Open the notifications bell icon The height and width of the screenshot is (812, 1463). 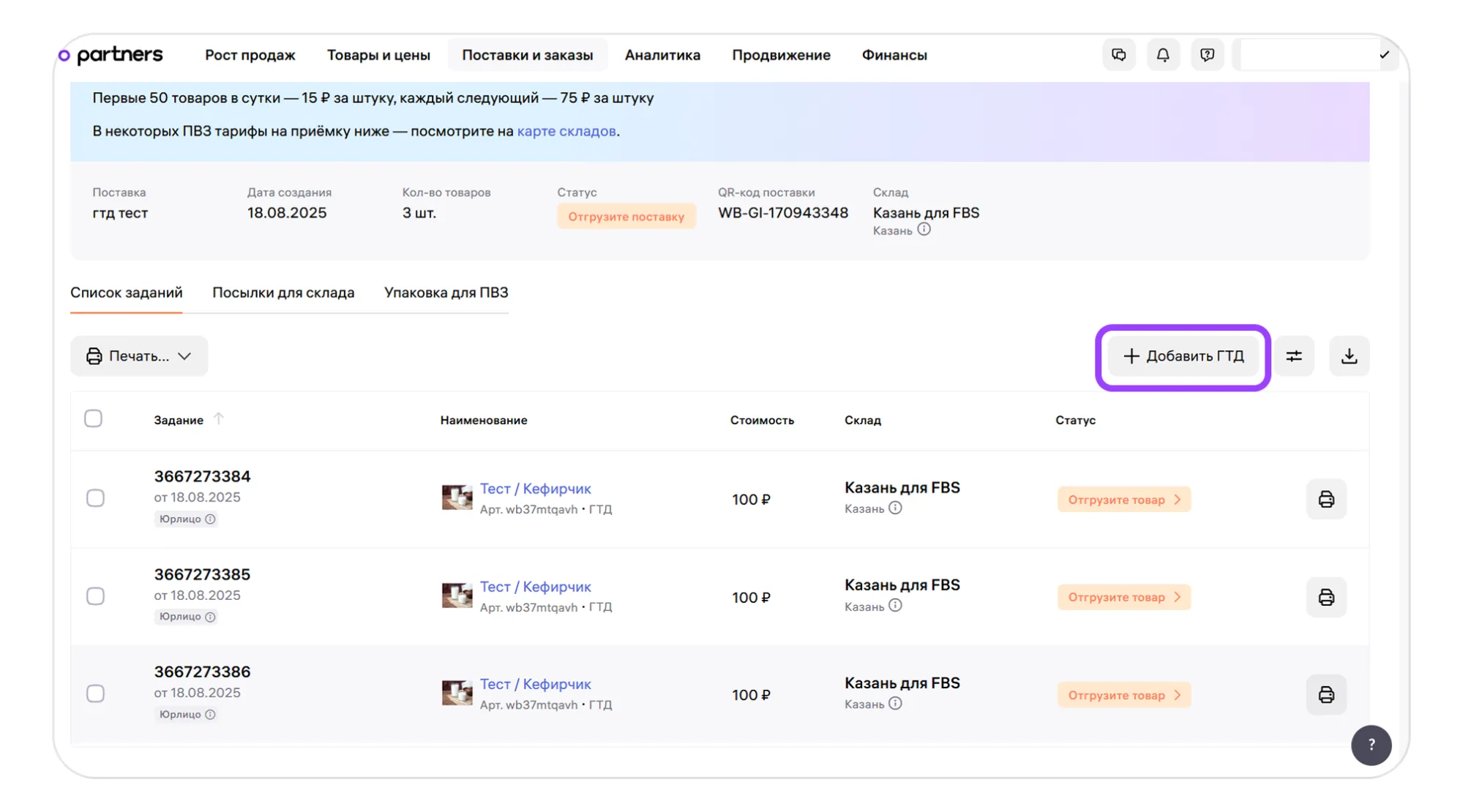1162,55
